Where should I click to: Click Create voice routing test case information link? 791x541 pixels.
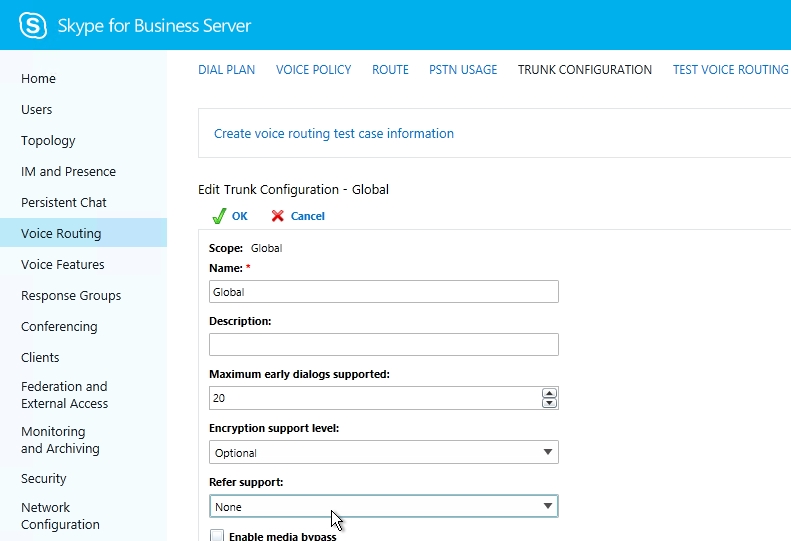pyautogui.click(x=334, y=133)
